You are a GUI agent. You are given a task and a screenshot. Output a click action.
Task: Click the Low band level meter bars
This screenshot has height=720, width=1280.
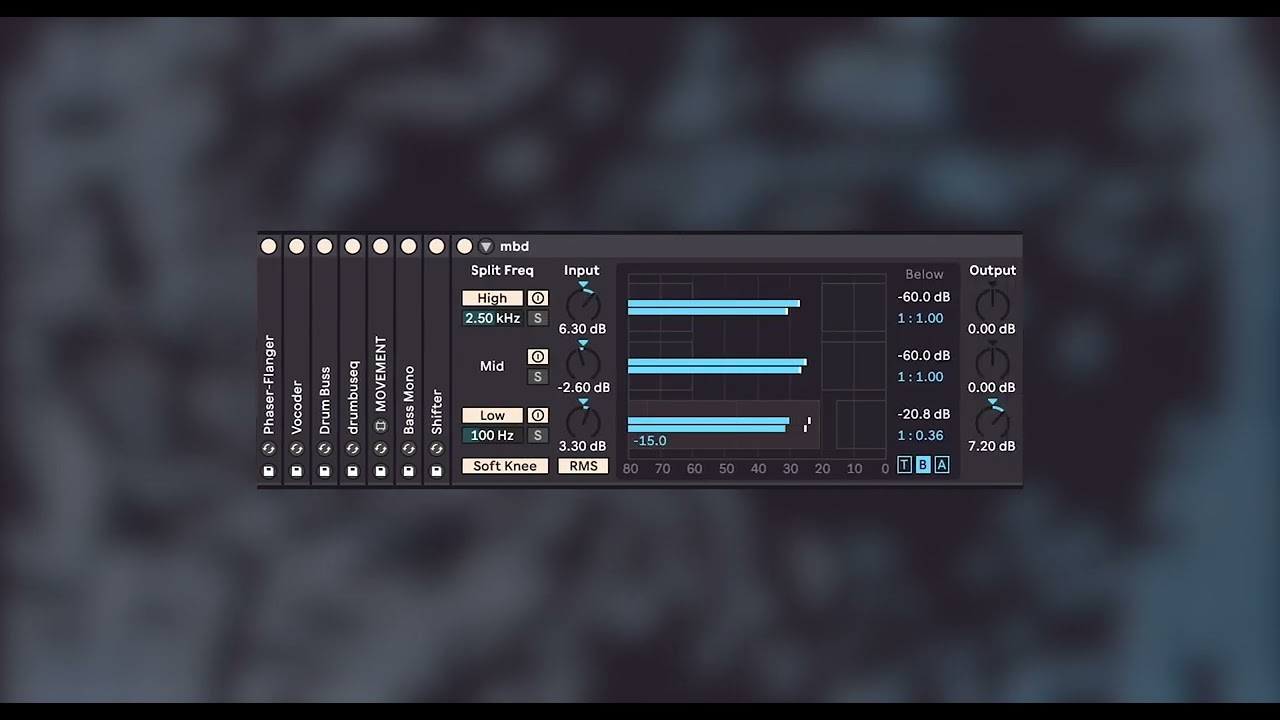(x=708, y=424)
